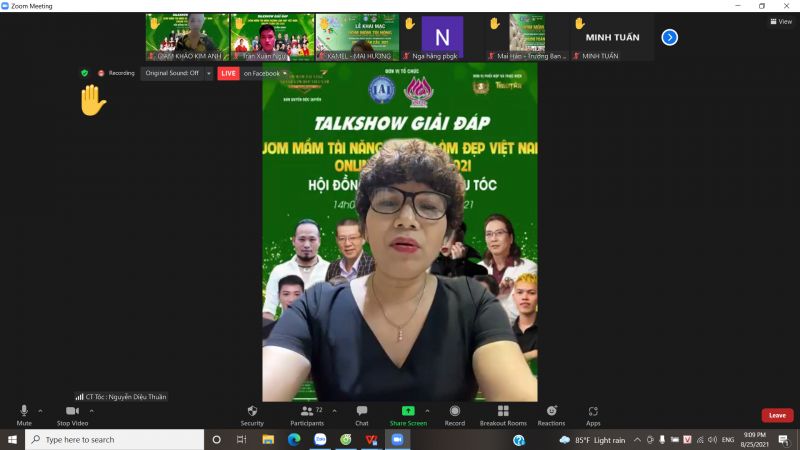The height and width of the screenshot is (450, 800).
Task: Select MINH TUẤN participant tile
Action: (x=612, y=37)
